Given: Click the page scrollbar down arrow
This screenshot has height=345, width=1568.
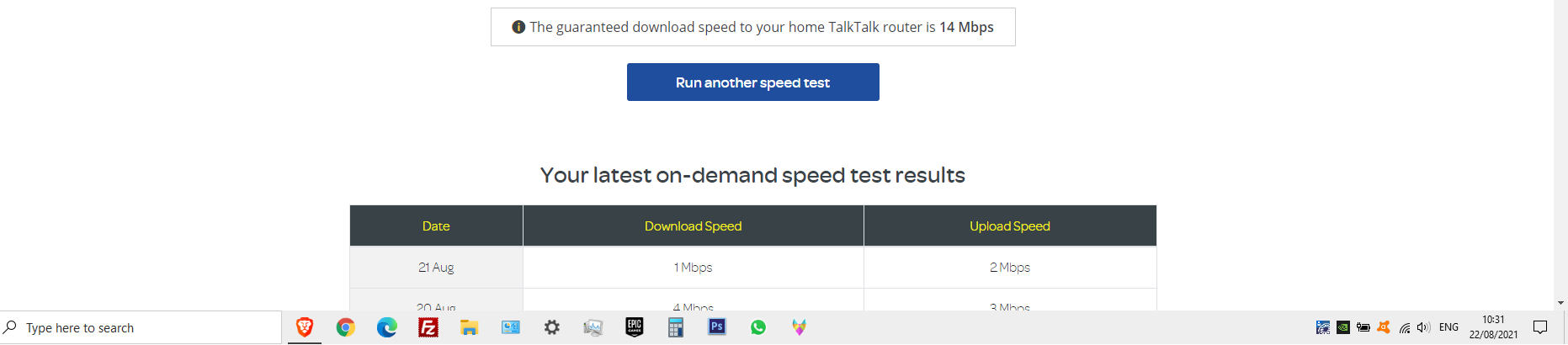Looking at the screenshot, I should (x=1560, y=303).
